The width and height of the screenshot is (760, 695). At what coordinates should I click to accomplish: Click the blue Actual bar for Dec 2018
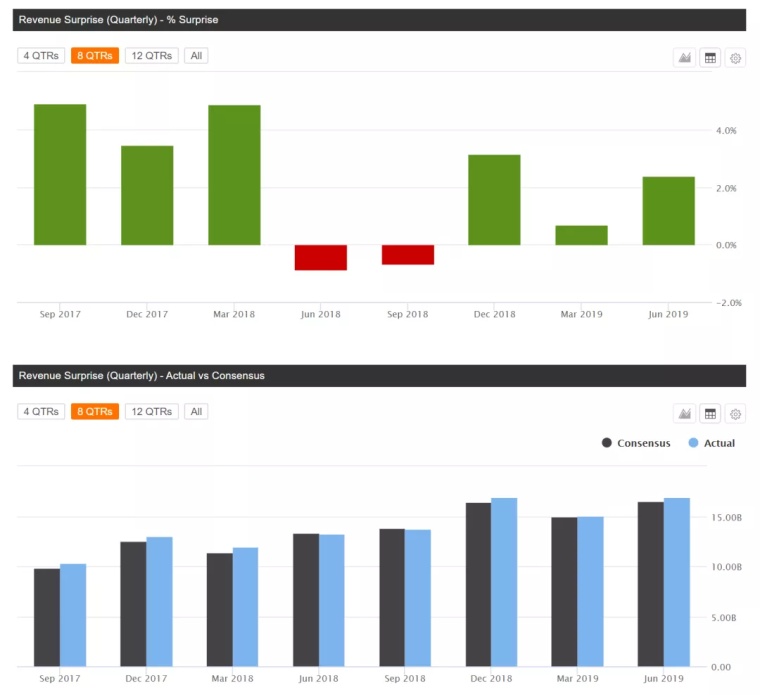[504, 582]
